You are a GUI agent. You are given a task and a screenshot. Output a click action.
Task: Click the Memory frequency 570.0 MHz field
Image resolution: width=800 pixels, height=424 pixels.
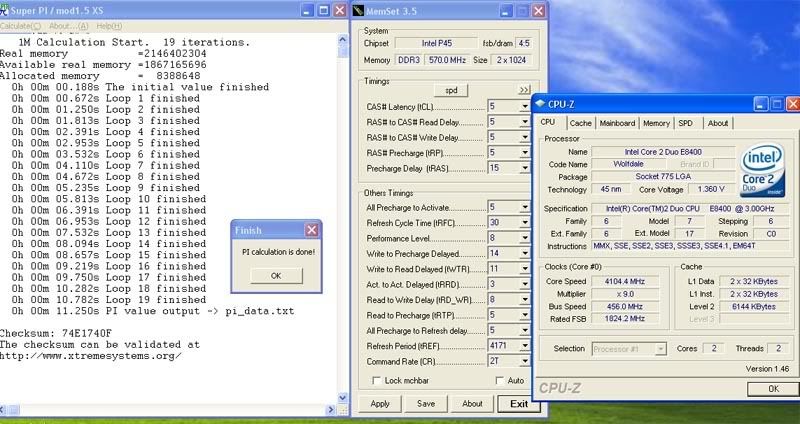[x=447, y=60]
